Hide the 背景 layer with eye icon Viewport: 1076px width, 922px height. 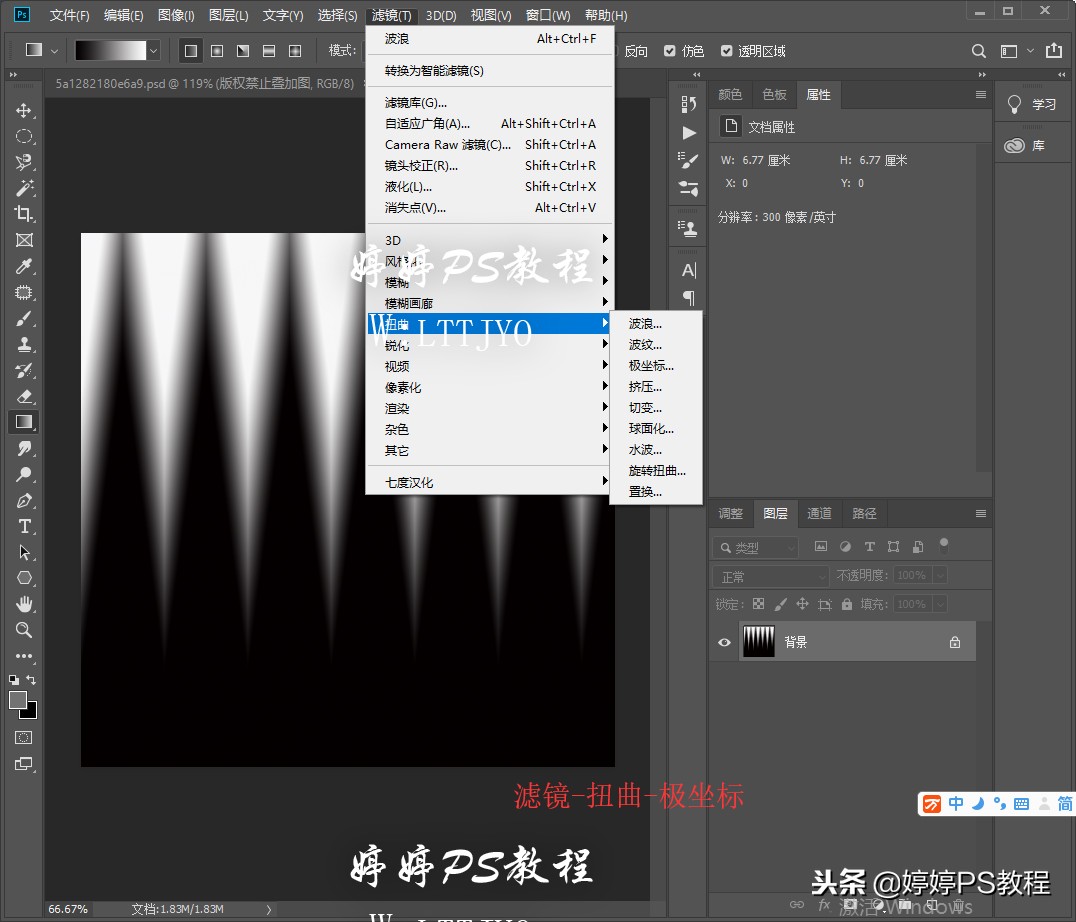click(724, 642)
